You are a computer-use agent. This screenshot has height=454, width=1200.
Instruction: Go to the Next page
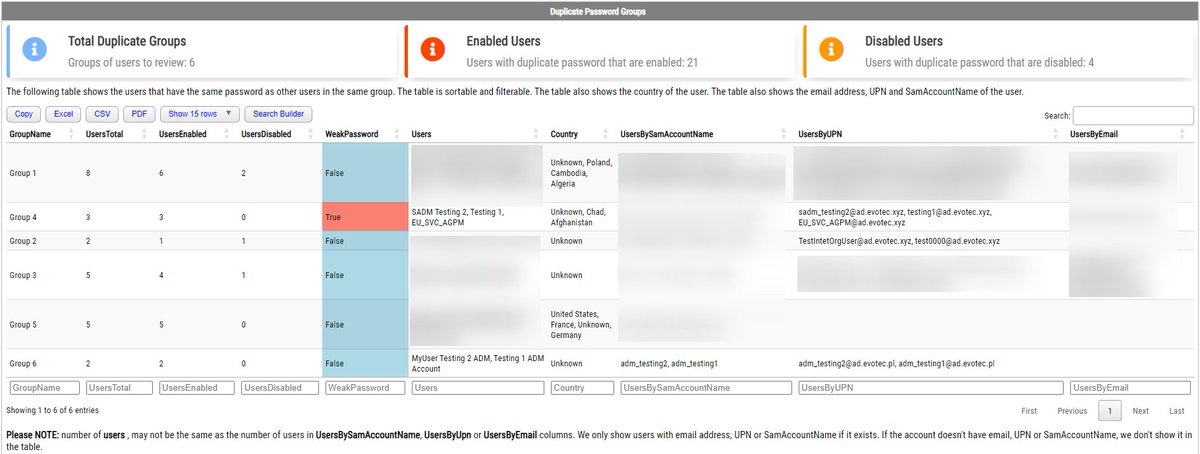(1140, 411)
